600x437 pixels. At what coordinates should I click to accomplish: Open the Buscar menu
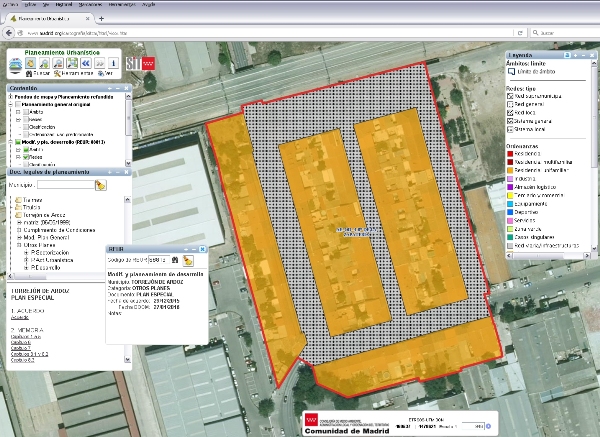[38, 73]
